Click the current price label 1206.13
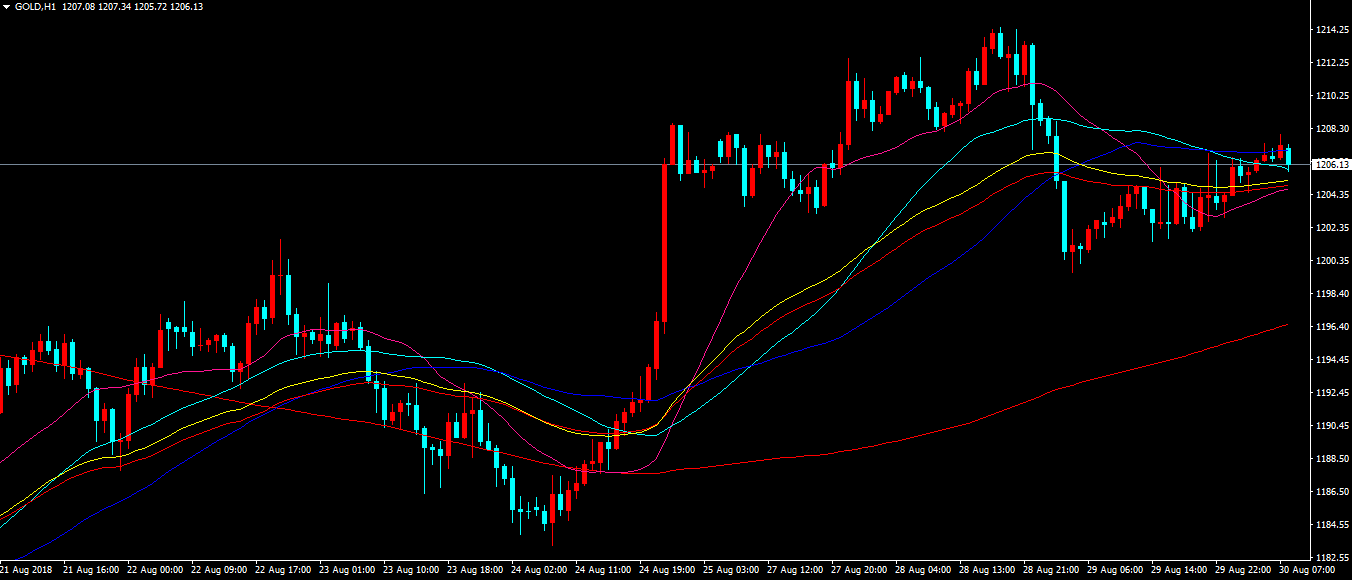Image resolution: width=1352 pixels, height=580 pixels. pyautogui.click(x=1330, y=164)
